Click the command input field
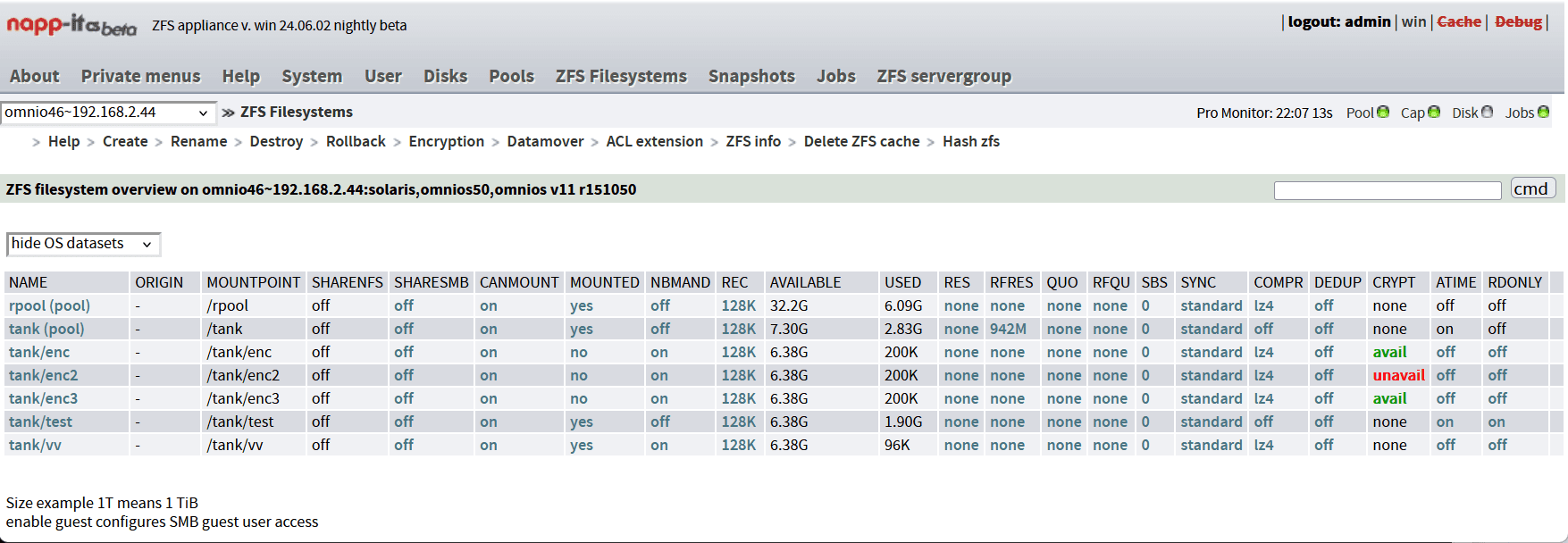1568x543 pixels. [x=1388, y=190]
